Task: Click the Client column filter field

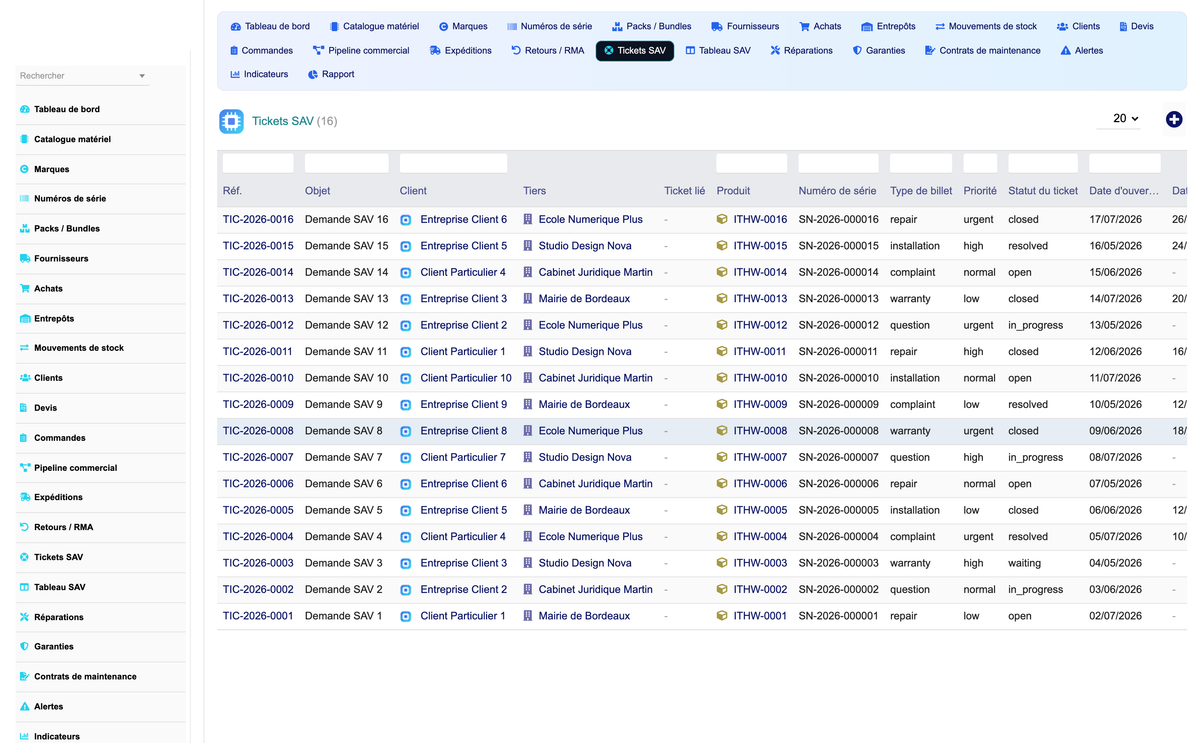Action: tap(453, 163)
